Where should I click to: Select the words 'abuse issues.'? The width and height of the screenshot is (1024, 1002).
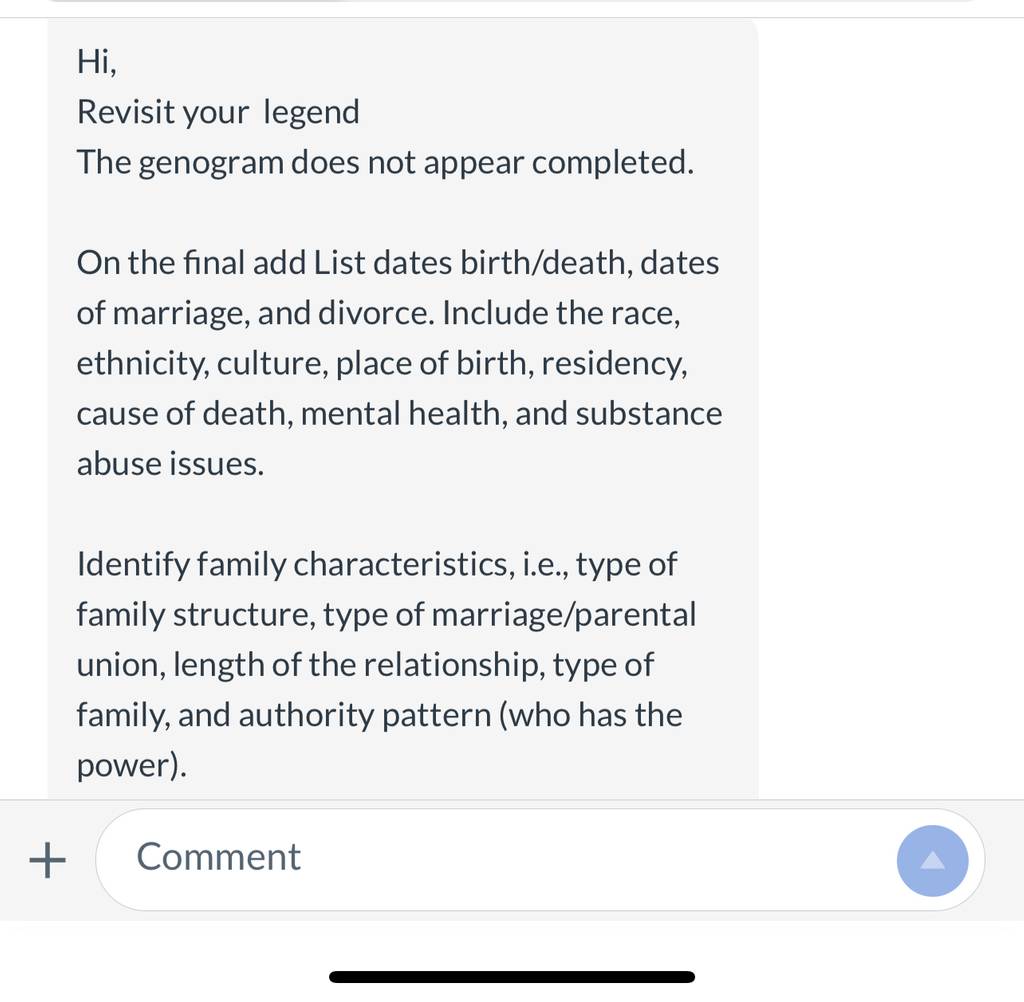[x=170, y=464]
